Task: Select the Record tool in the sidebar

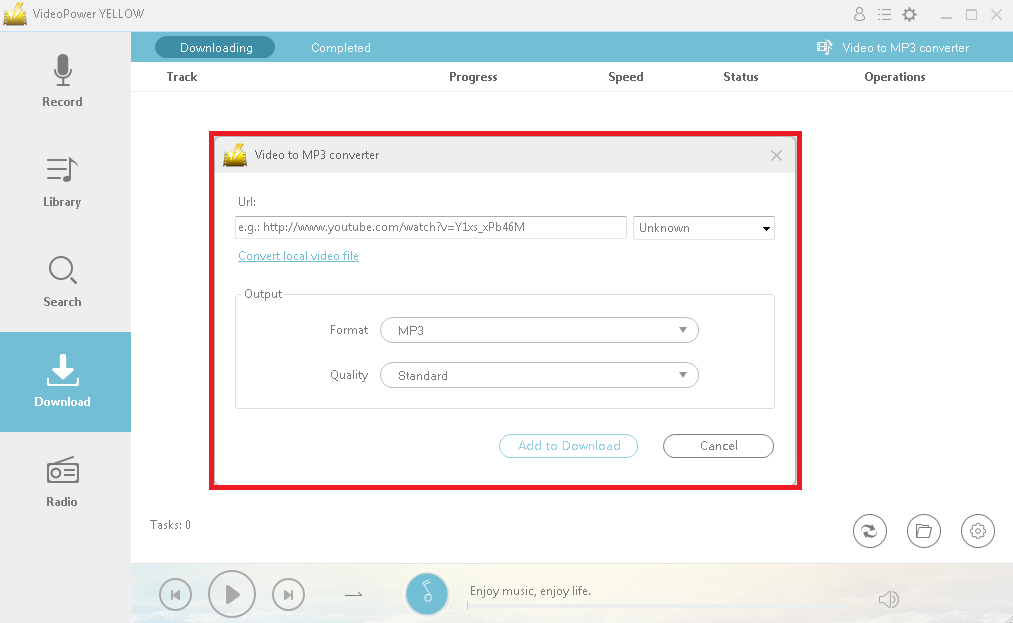Action: (x=62, y=83)
